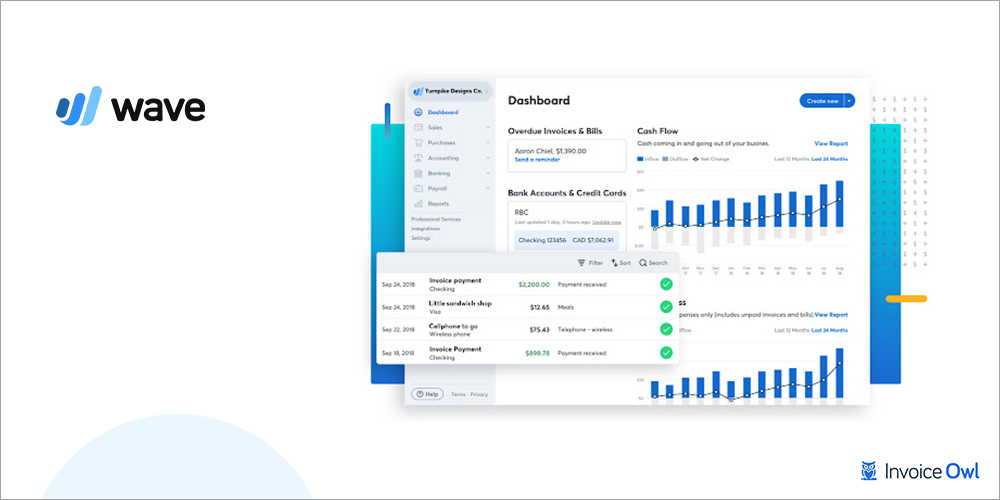Select Last 24 Months in Cash Flow

click(829, 159)
